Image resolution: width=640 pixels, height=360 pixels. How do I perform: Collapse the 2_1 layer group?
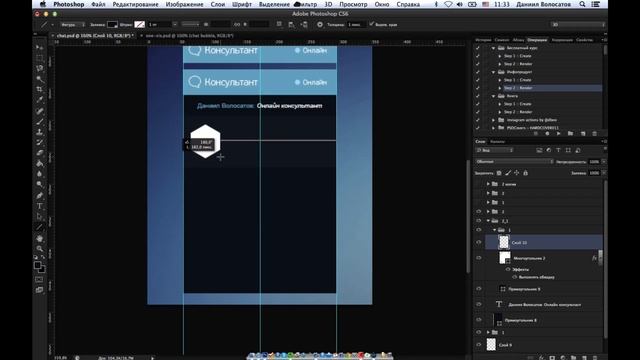click(488, 220)
